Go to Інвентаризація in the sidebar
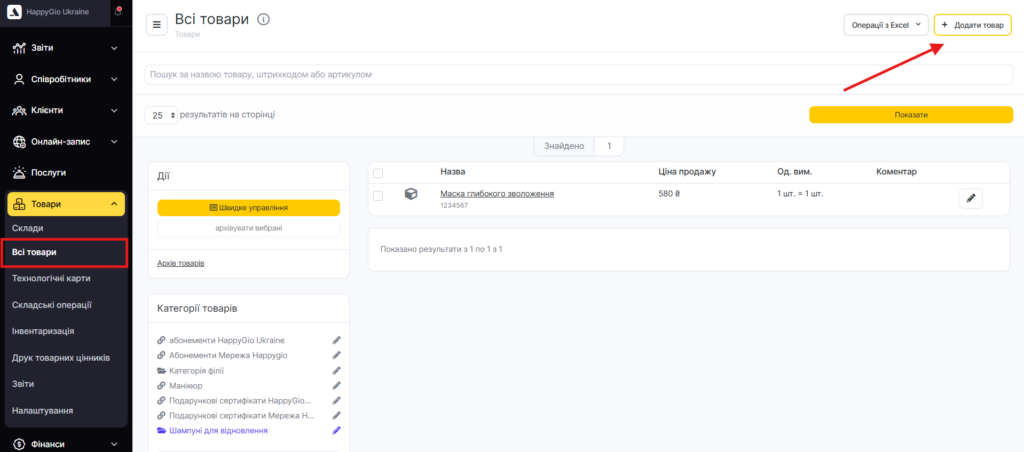 click(x=43, y=331)
